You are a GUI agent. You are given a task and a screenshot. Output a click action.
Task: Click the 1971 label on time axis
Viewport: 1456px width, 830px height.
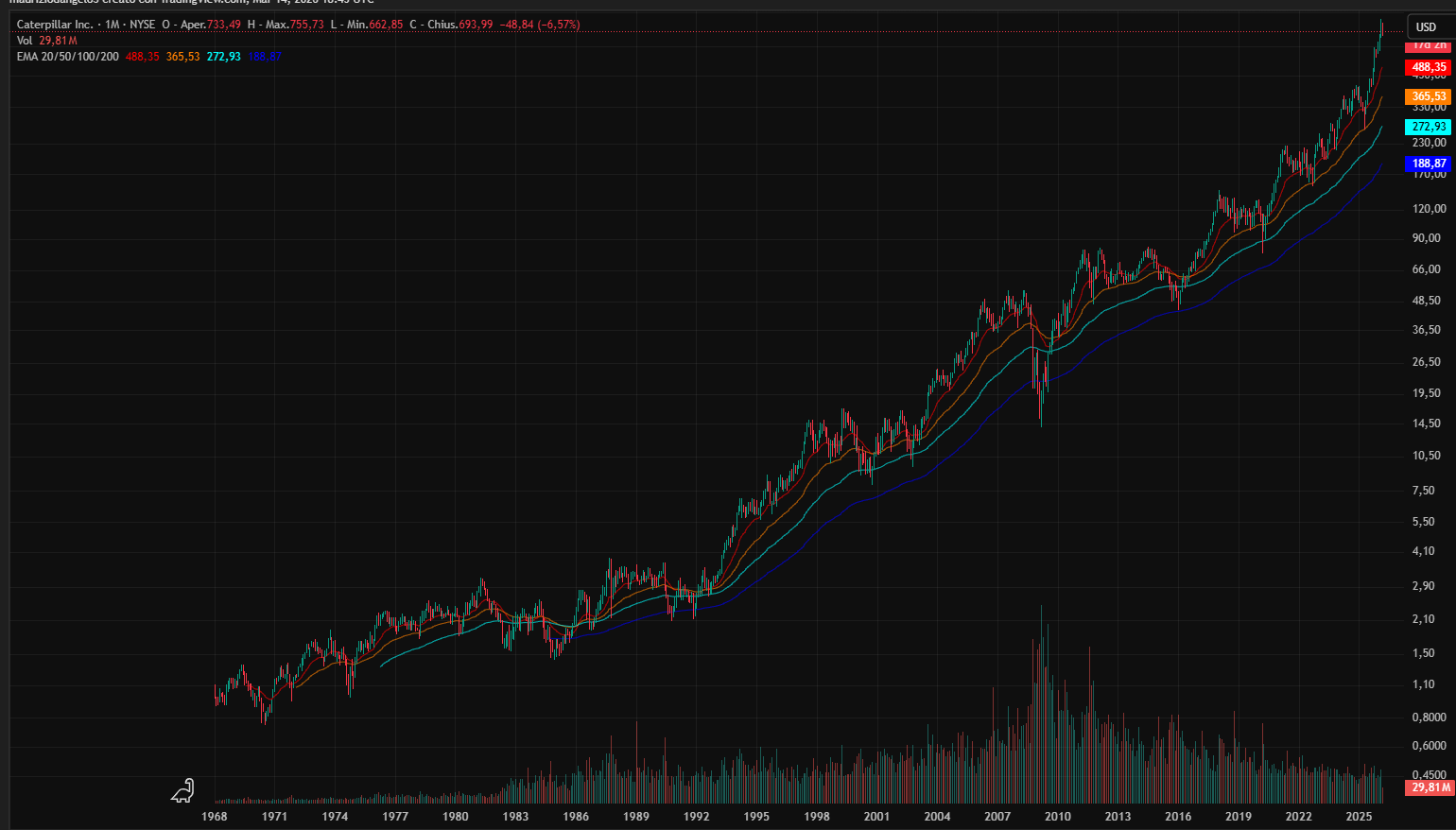(275, 817)
